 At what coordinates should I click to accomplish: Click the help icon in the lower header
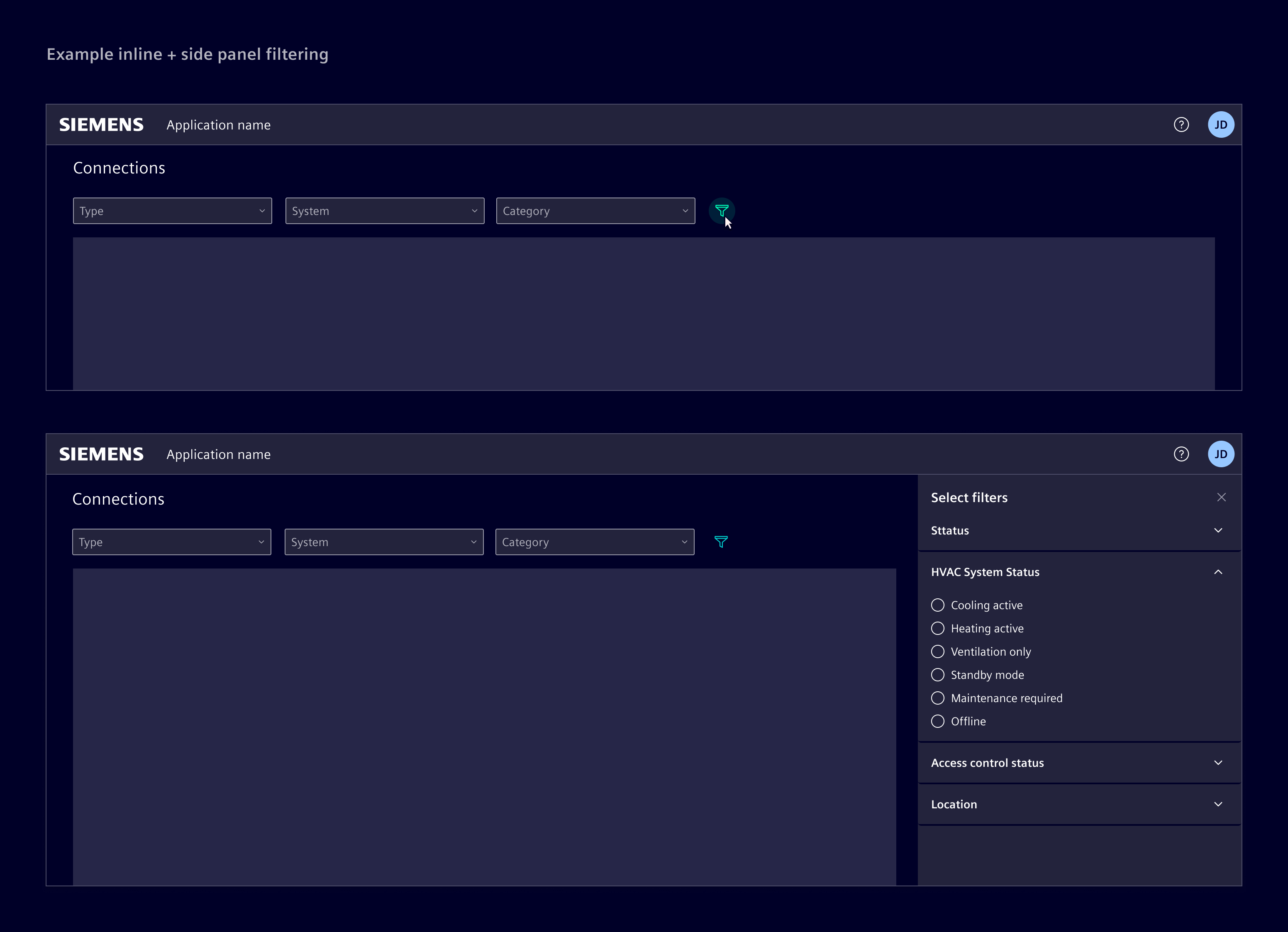click(1181, 454)
